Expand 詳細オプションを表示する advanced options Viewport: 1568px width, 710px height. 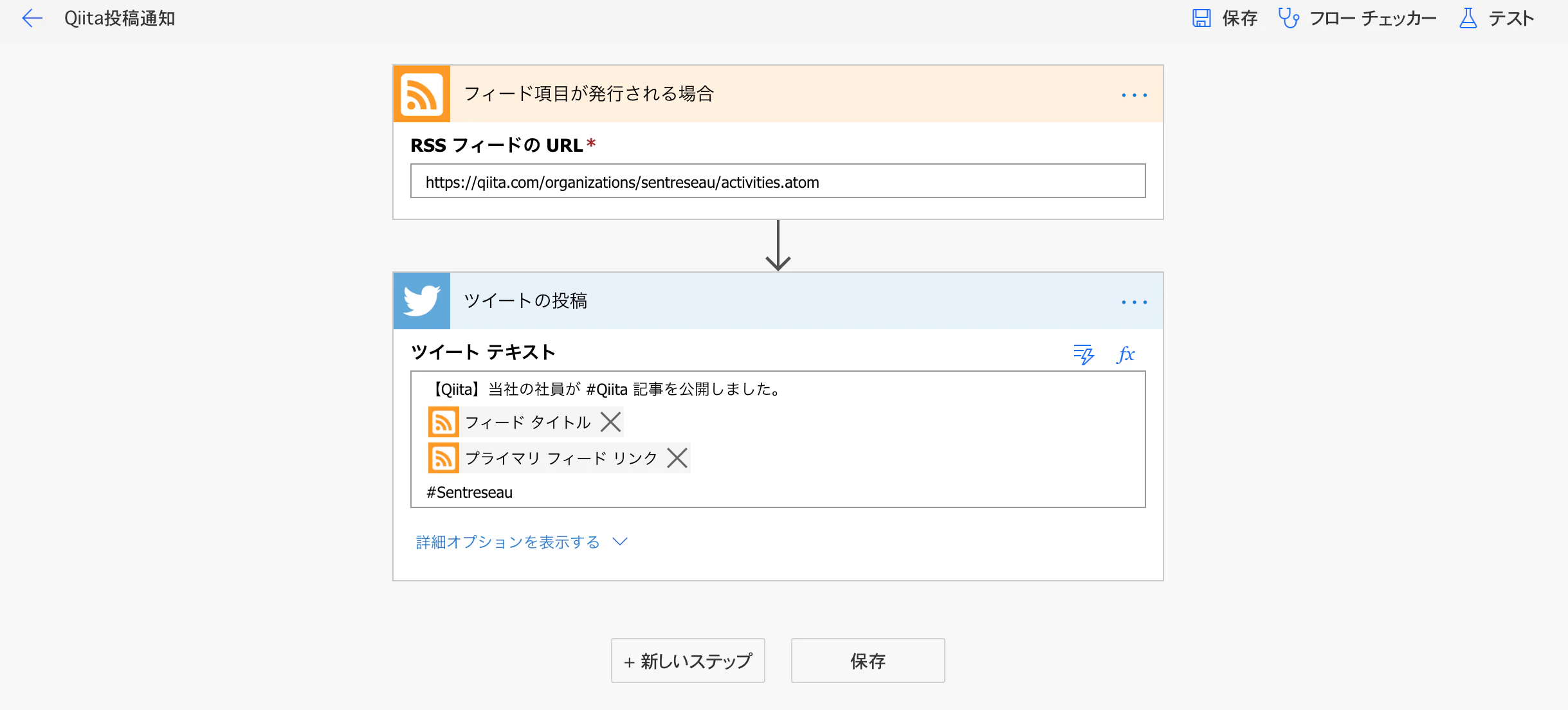point(521,542)
